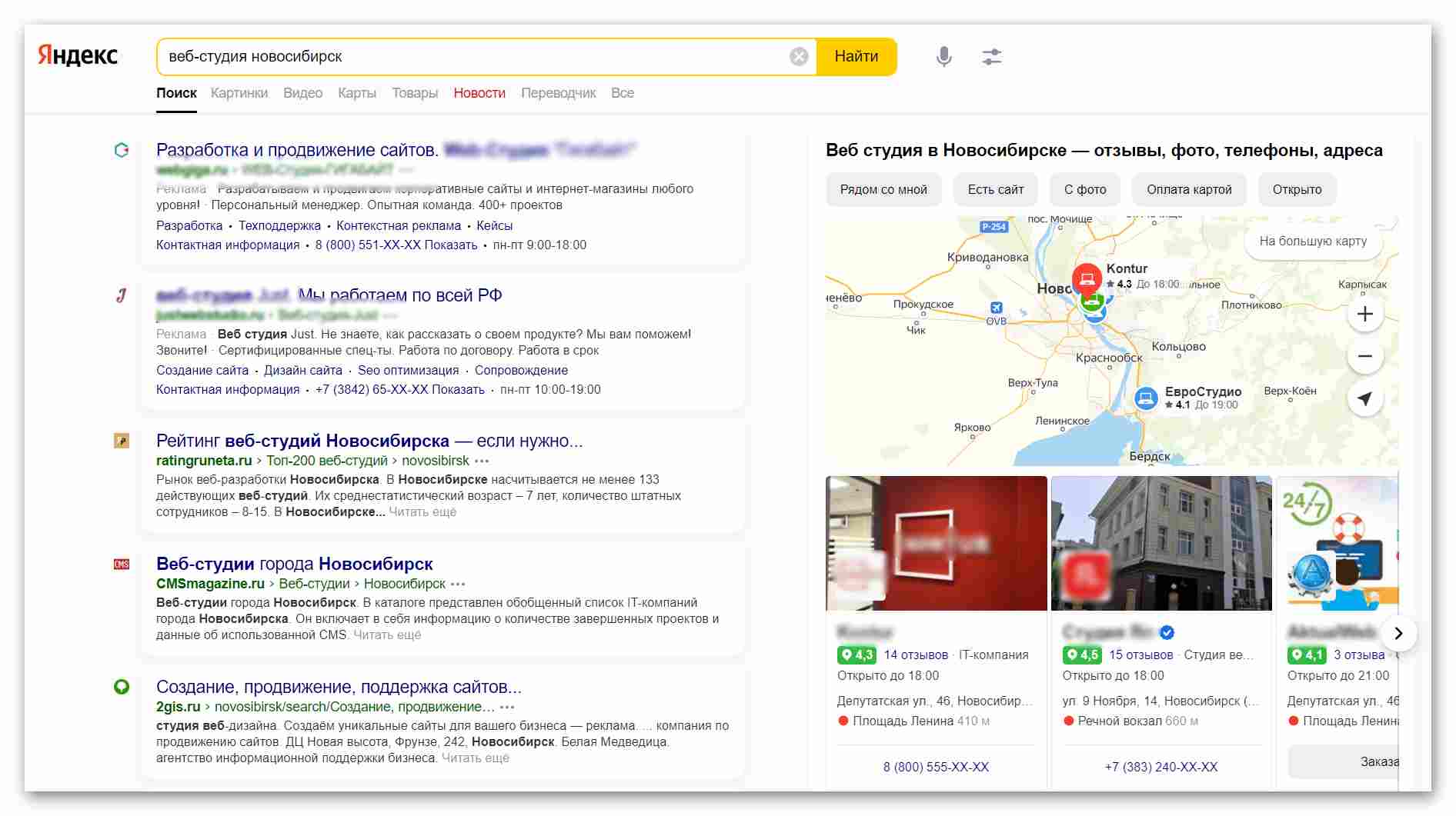This screenshot has width=1456, height=816.
Task: Switch to the Картинки tab
Action: point(239,93)
